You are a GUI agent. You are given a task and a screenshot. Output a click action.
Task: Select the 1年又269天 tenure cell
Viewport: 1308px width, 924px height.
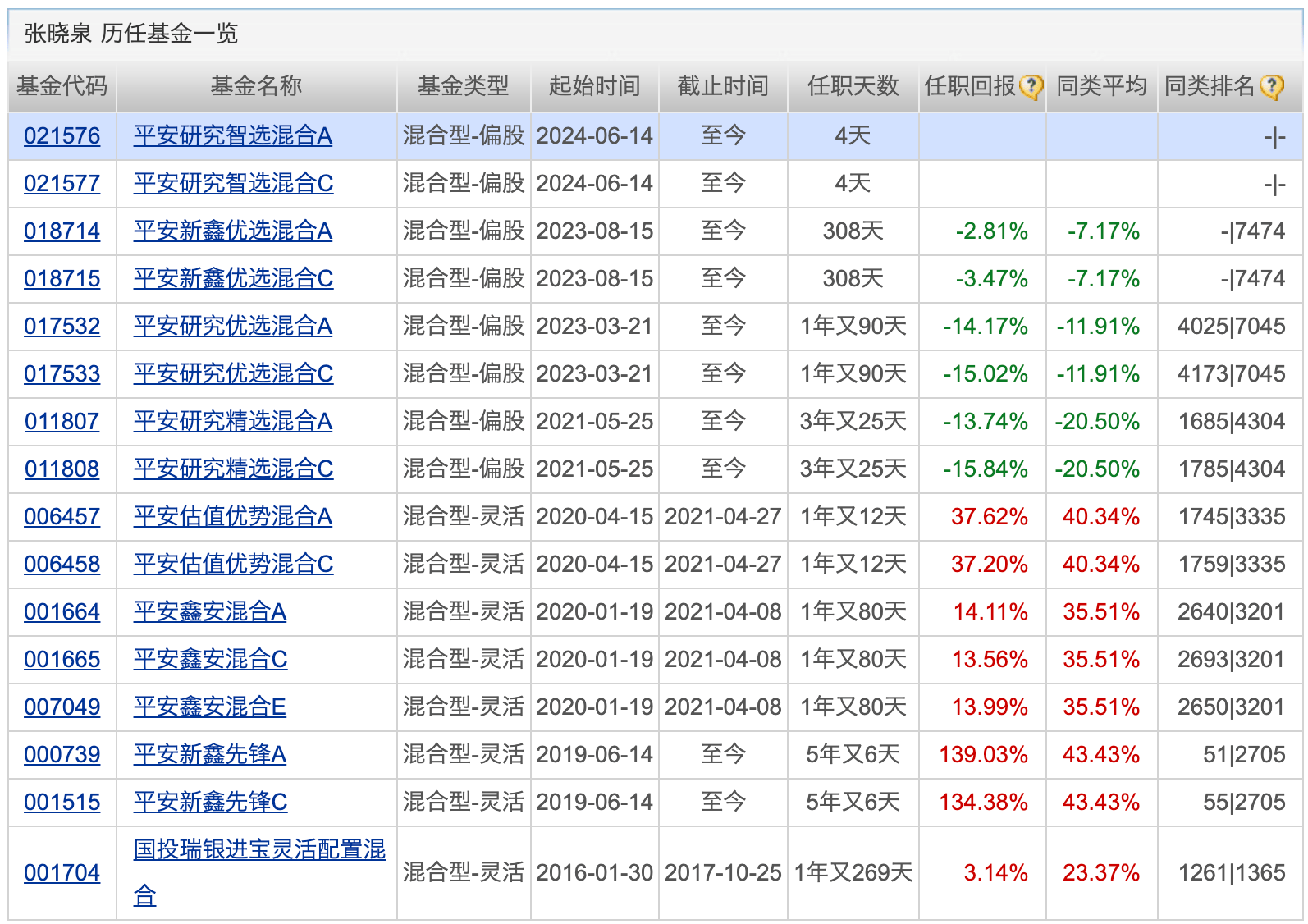click(x=853, y=872)
